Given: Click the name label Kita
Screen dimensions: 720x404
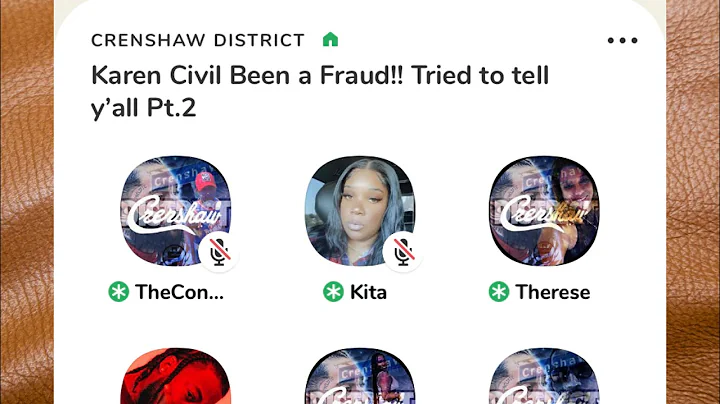Looking at the screenshot, I should [368, 292].
